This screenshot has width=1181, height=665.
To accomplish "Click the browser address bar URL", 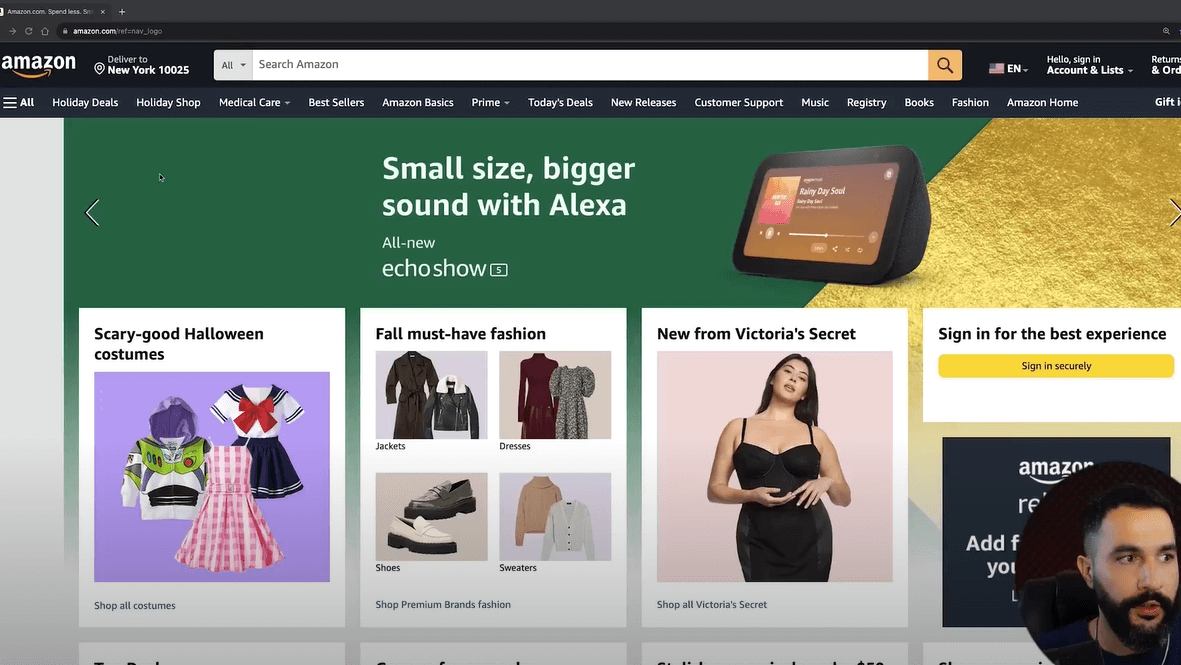I will pos(117,31).
